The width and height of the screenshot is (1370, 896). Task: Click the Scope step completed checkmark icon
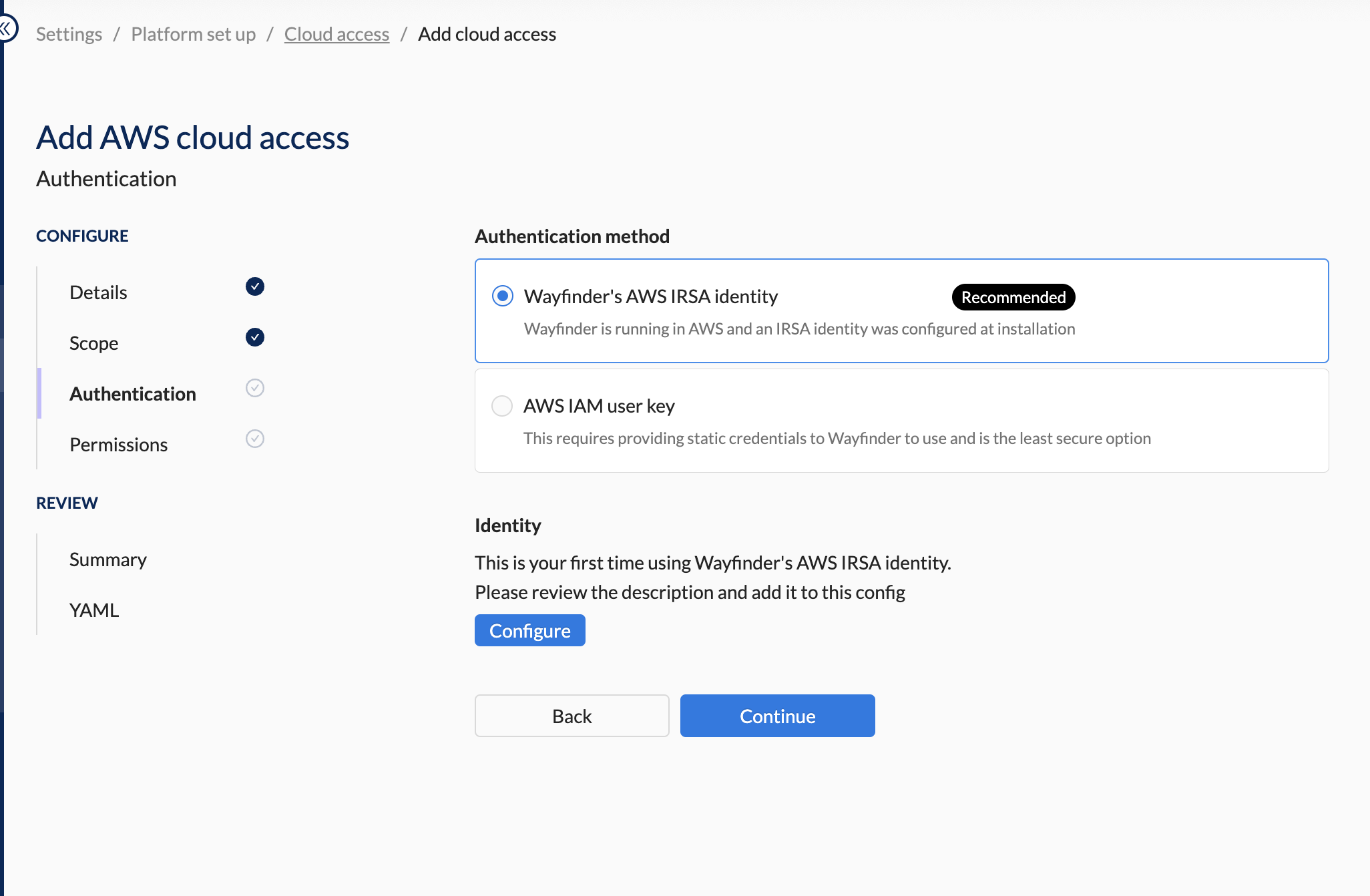point(254,337)
